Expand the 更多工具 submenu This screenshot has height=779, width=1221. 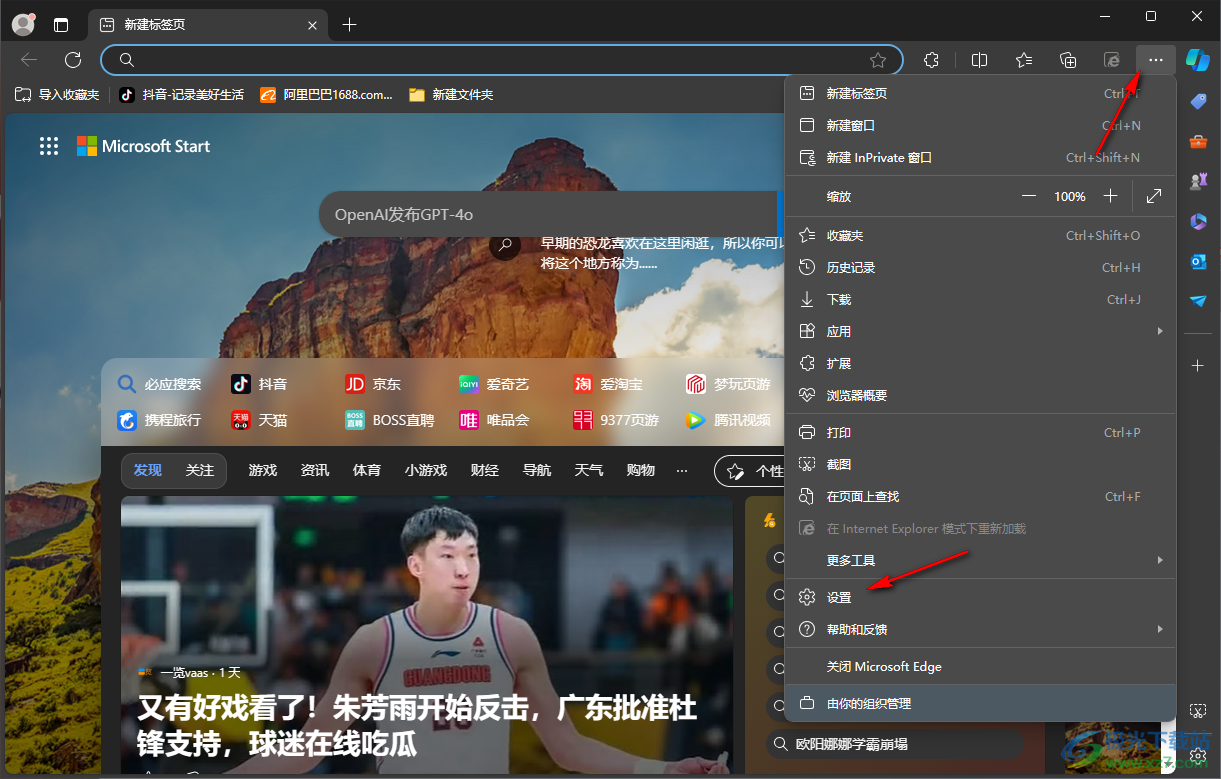[x=980, y=560]
